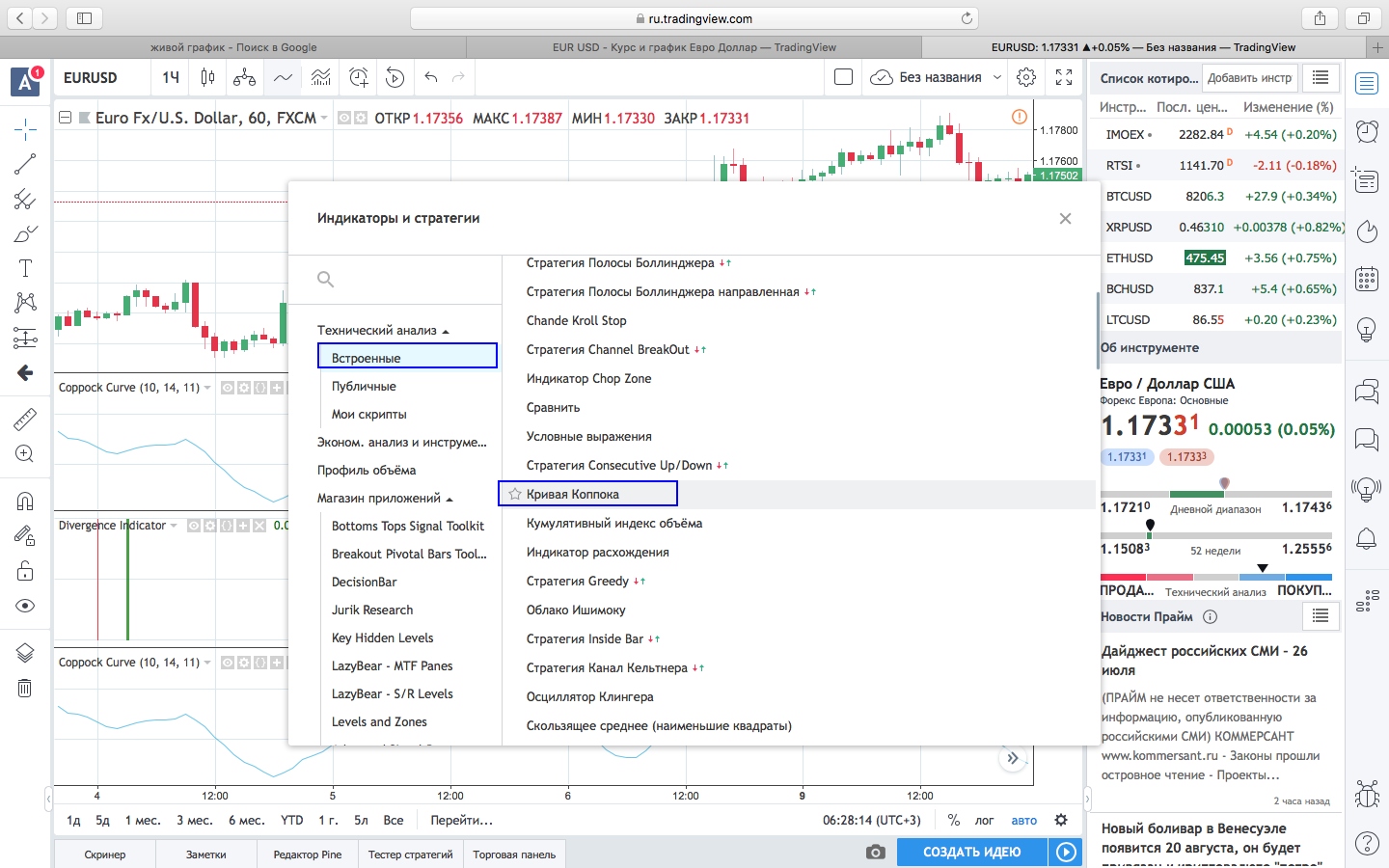Collapse the main chart legend checkbox

[x=65, y=118]
